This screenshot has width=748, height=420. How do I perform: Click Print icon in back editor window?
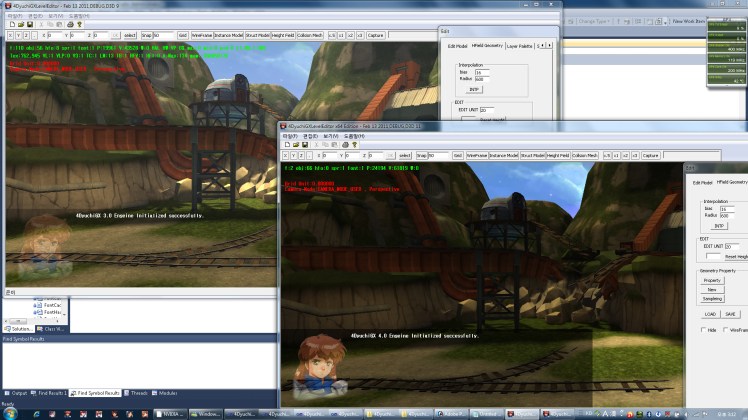point(71,24)
